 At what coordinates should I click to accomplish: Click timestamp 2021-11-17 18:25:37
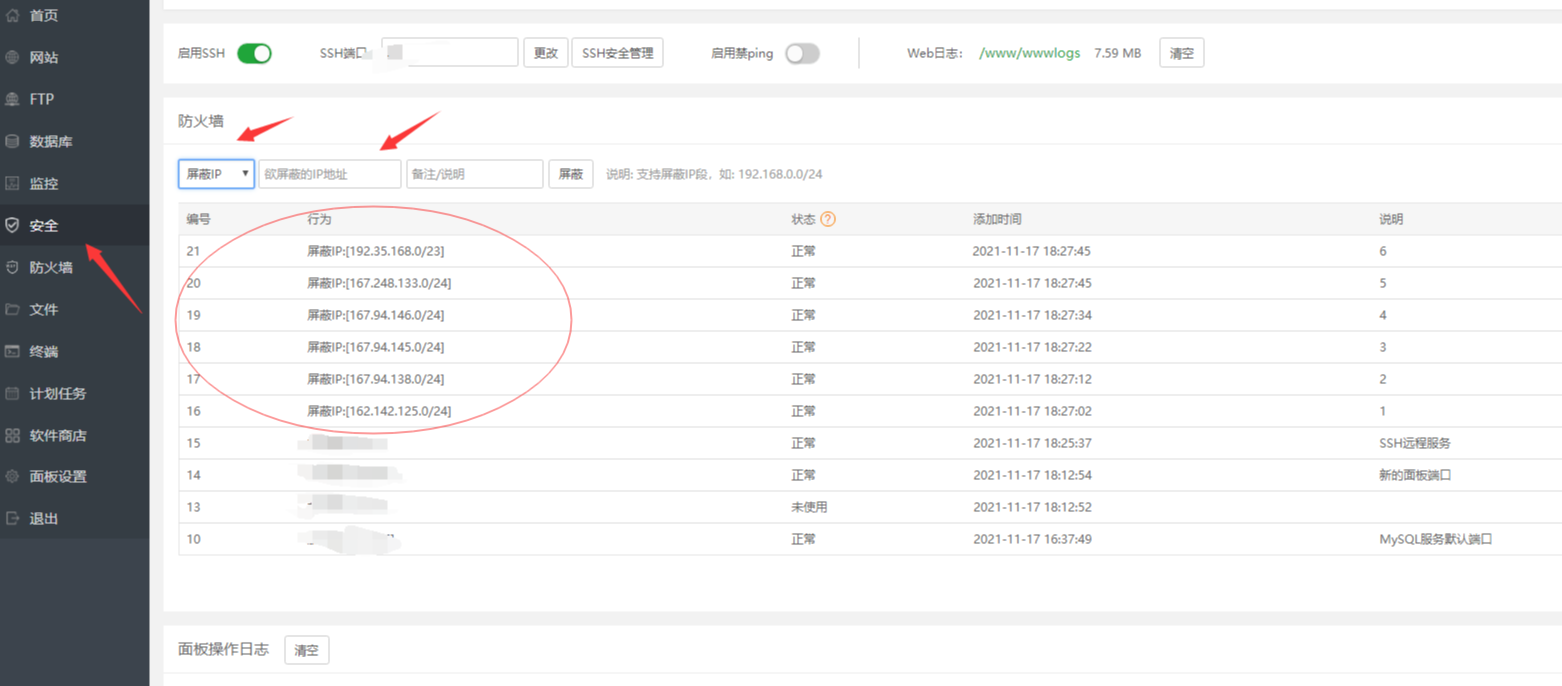1031,443
